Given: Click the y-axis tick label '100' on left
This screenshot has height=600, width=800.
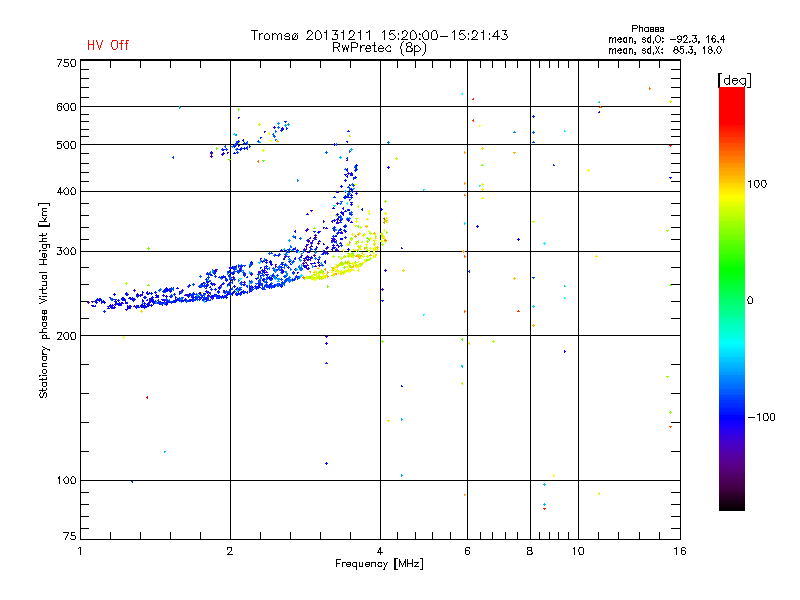Looking at the screenshot, I should click(66, 480).
